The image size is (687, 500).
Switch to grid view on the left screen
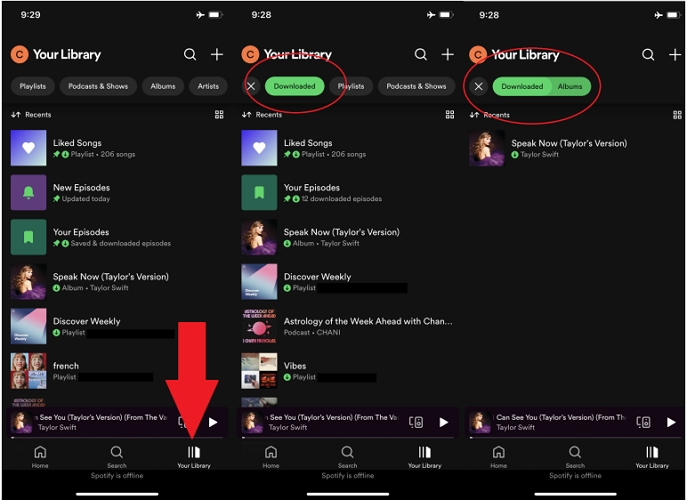coord(219,114)
